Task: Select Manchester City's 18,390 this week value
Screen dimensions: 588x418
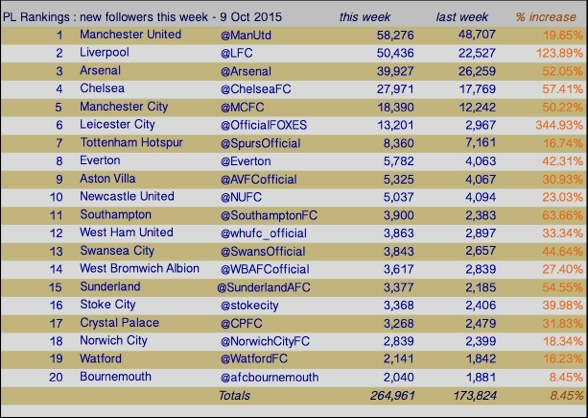Action: point(395,107)
